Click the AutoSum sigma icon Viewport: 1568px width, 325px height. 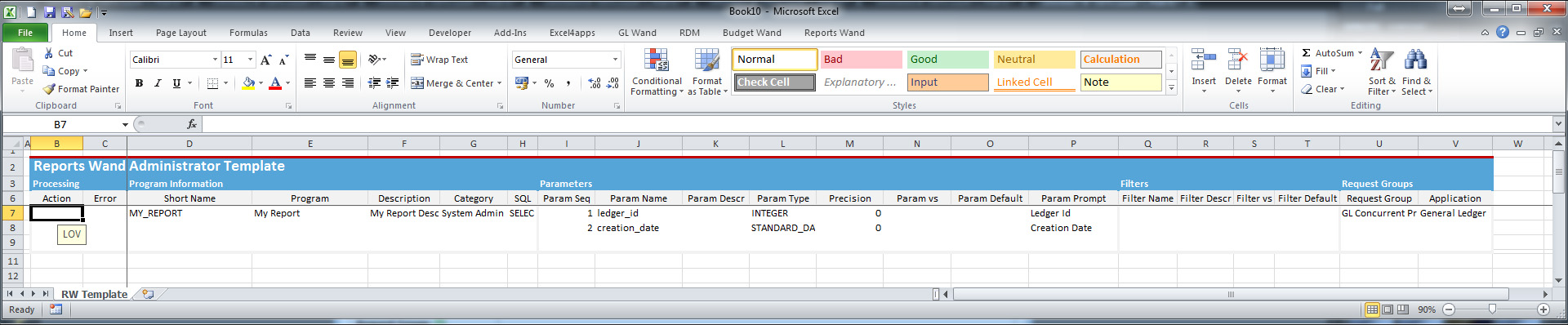point(1306,53)
